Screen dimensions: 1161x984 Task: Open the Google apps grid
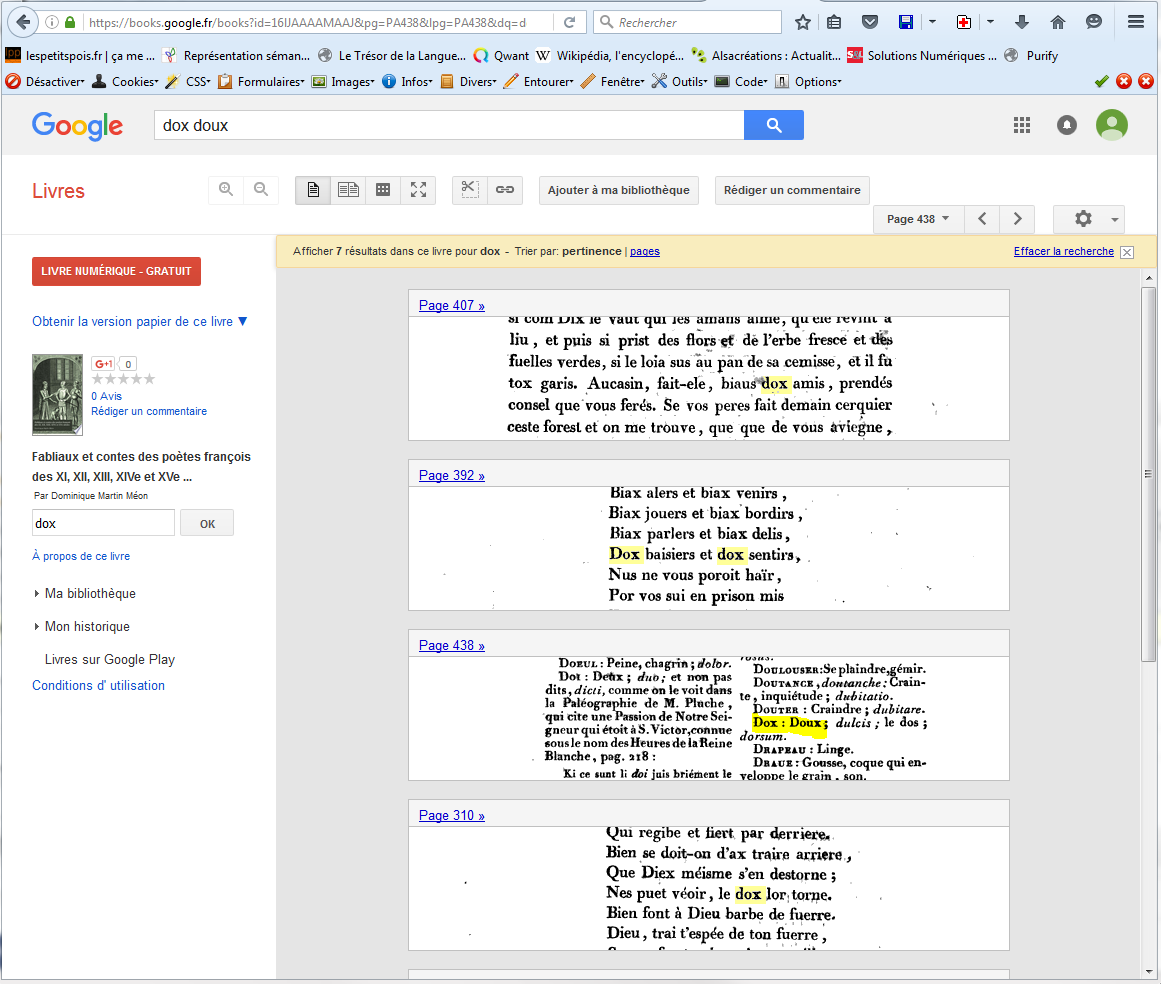coord(1021,125)
